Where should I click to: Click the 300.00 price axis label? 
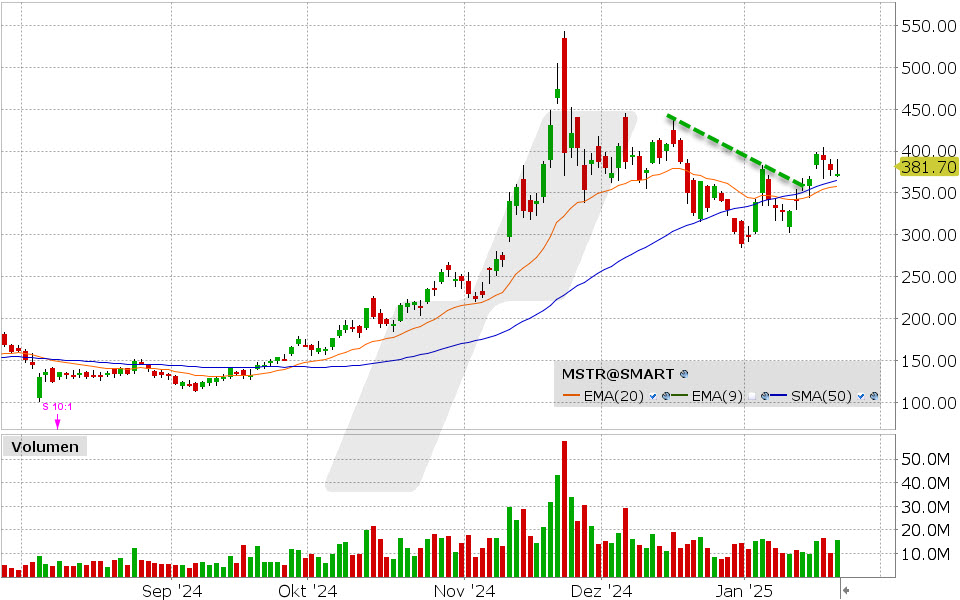coord(928,235)
